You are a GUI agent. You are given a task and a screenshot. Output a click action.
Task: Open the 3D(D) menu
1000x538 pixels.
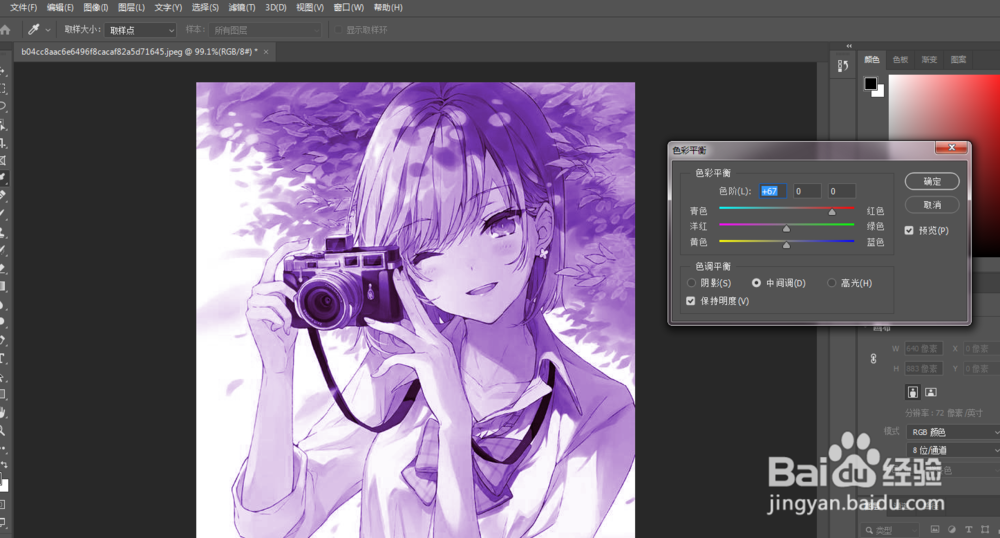coord(276,8)
